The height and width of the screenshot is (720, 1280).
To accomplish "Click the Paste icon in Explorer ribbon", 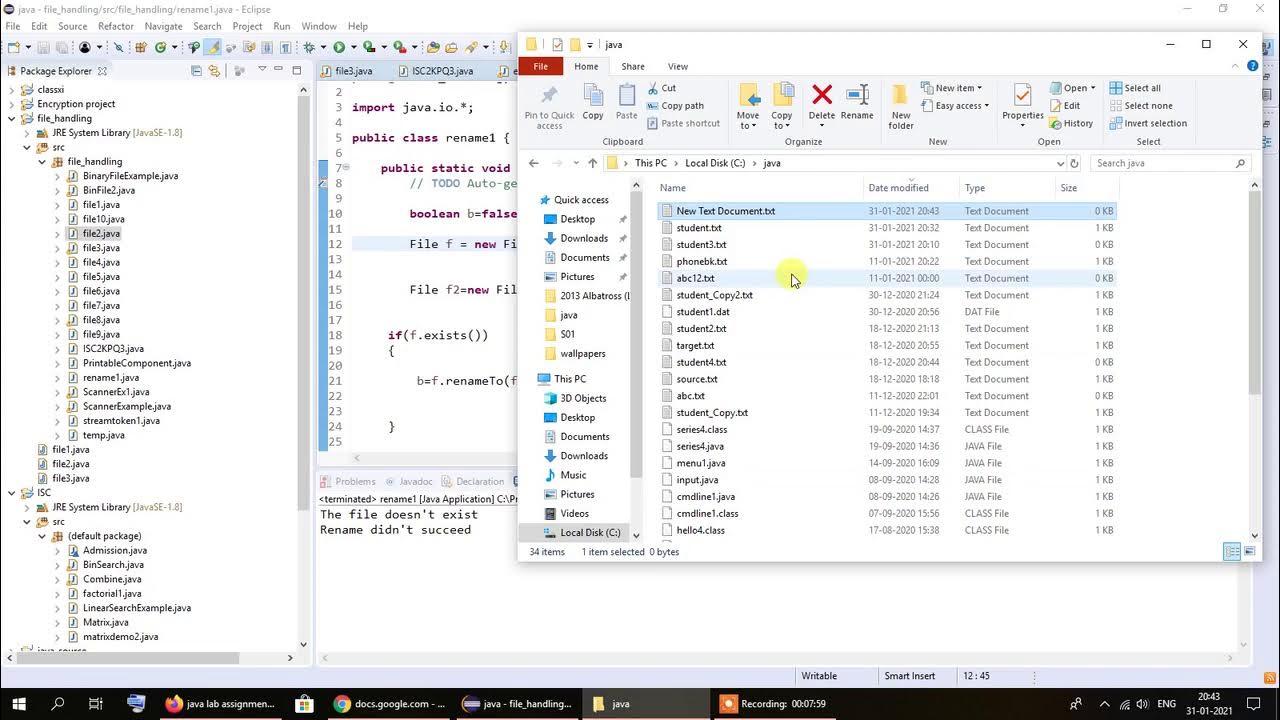I will coord(627,96).
